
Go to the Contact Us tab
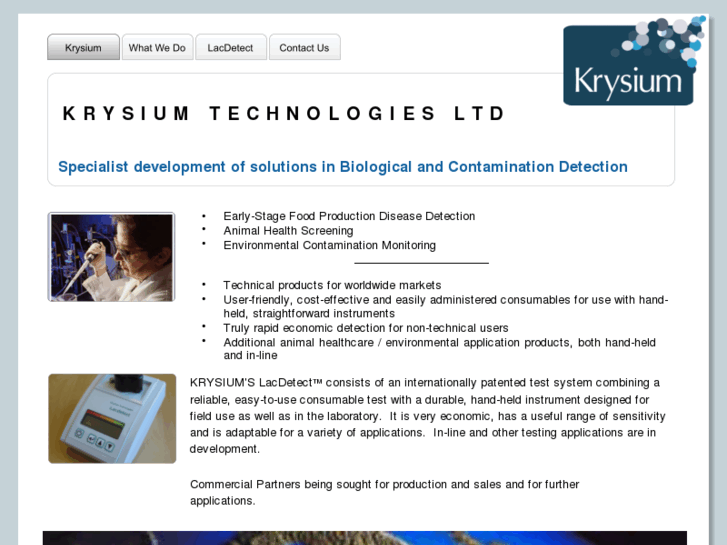point(304,47)
